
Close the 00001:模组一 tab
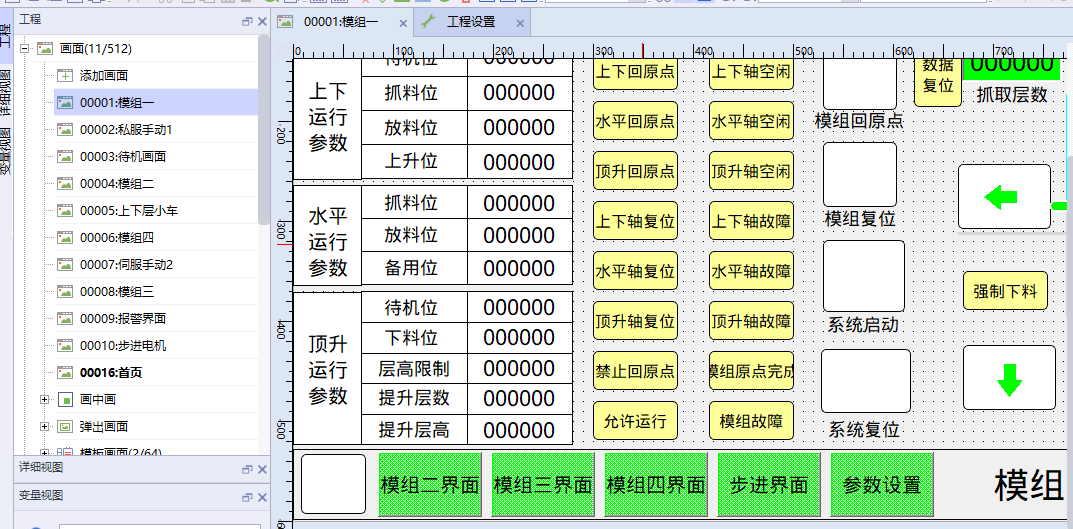402,21
